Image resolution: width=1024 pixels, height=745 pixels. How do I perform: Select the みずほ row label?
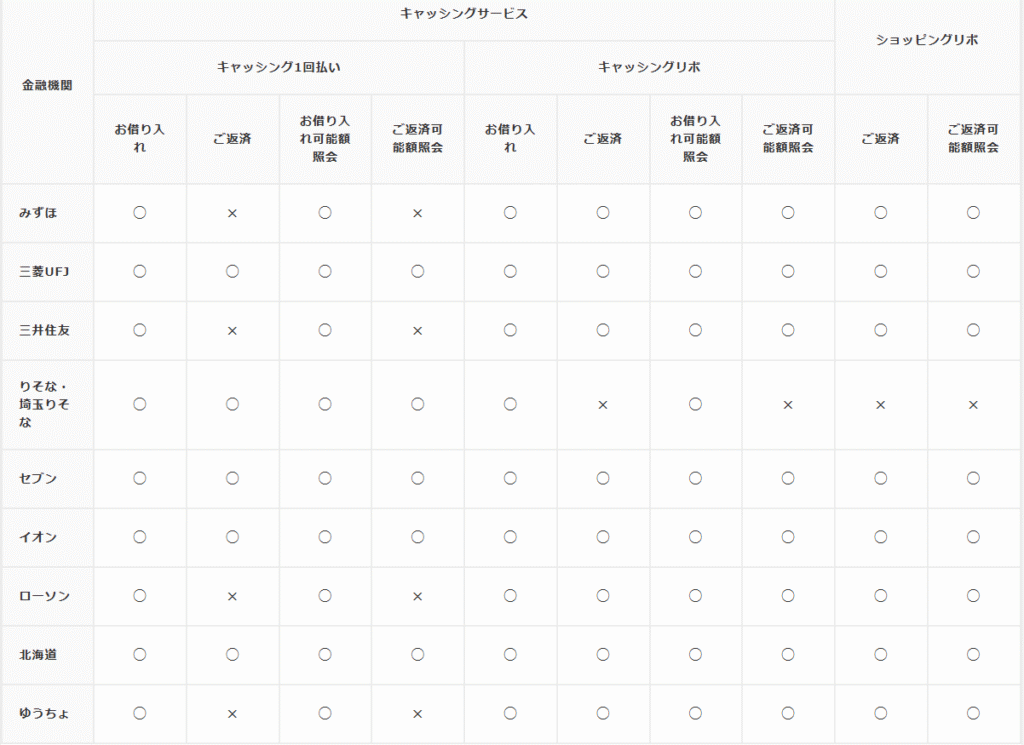coord(38,213)
